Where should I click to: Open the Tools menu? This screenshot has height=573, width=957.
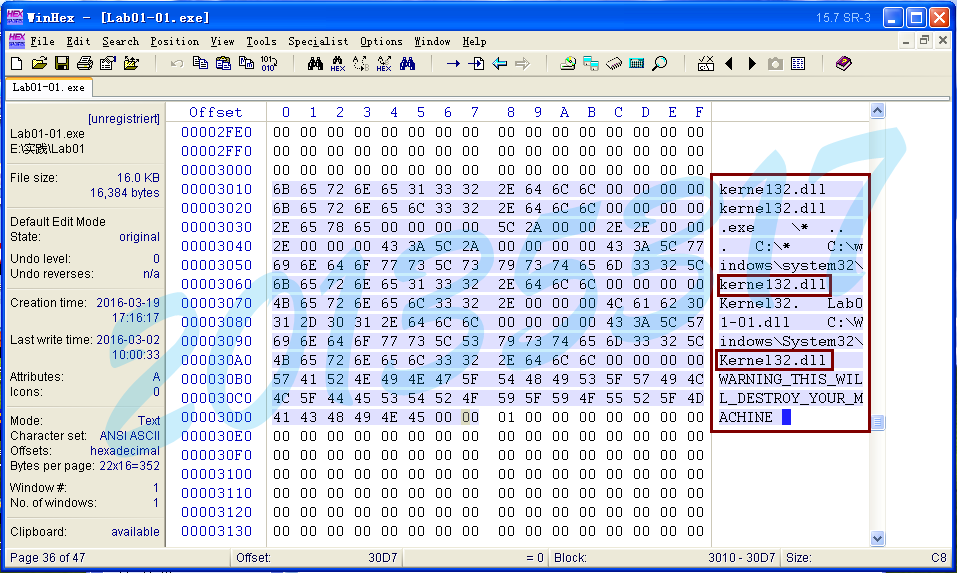click(x=261, y=41)
